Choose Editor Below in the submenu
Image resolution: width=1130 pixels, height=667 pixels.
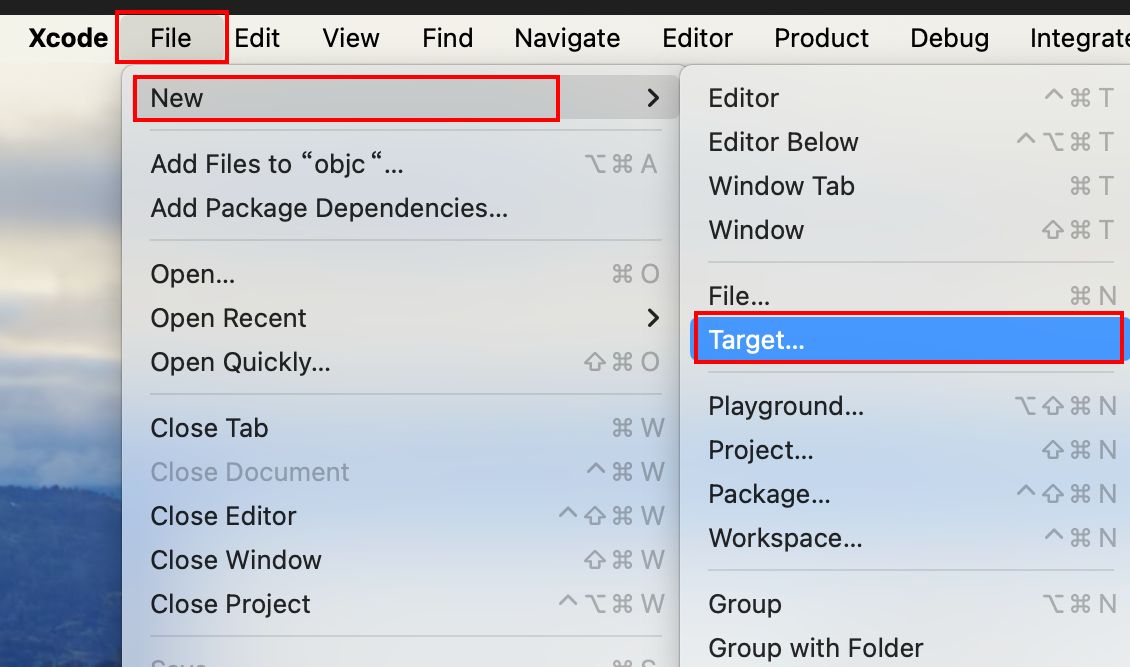point(783,142)
